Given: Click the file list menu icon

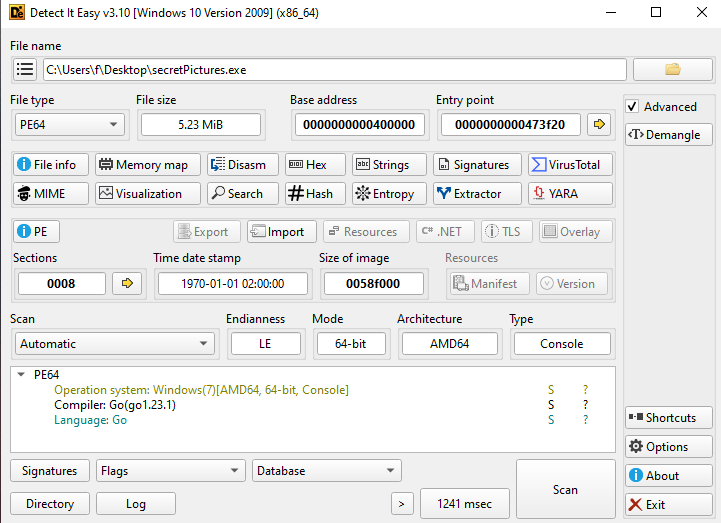Looking at the screenshot, I should point(25,69).
